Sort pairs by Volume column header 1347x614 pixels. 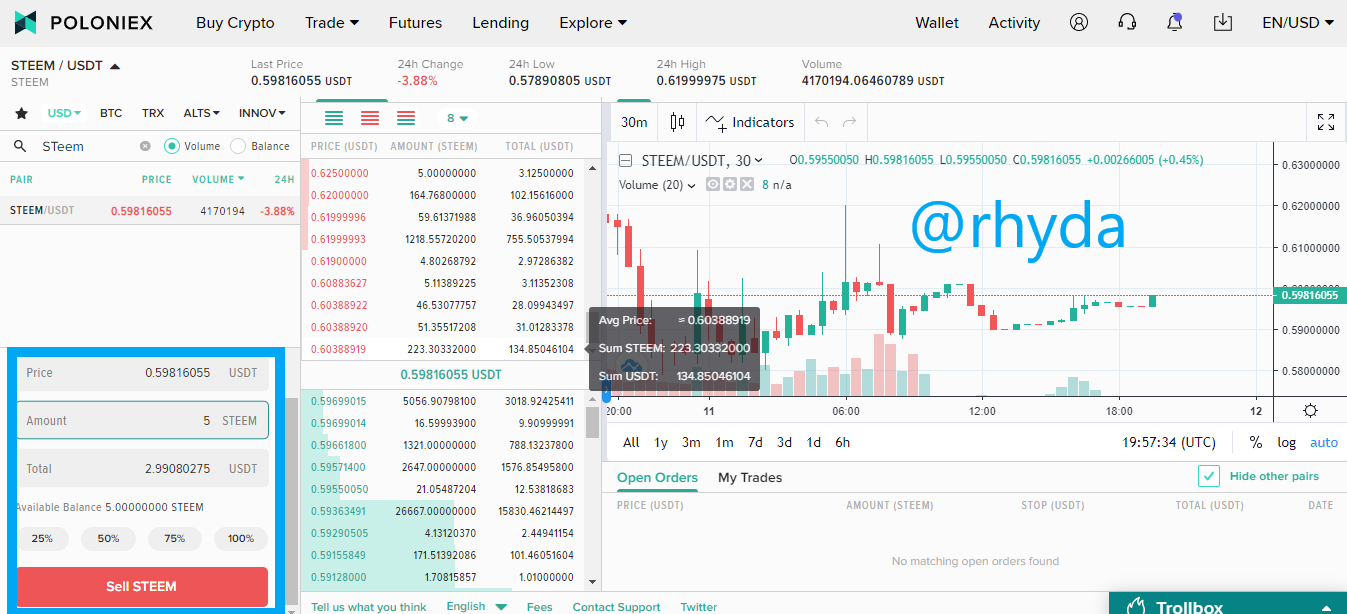[x=219, y=180]
